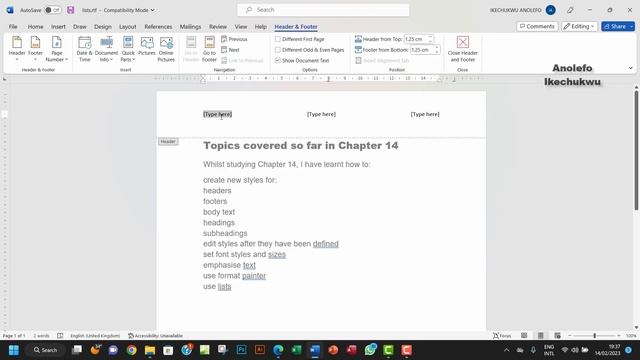The image size is (640, 360).
Task: Enable Different First Page
Action: [x=300, y=39]
